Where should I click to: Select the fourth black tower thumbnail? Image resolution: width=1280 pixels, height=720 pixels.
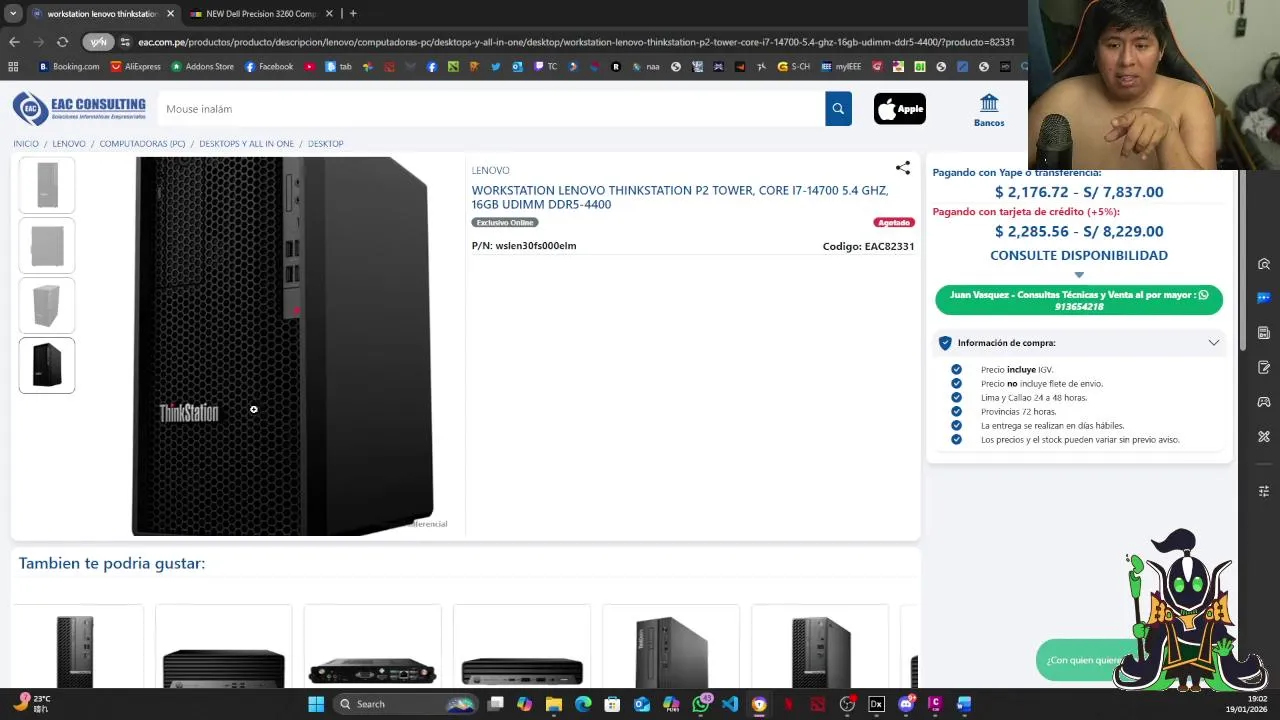pos(47,366)
